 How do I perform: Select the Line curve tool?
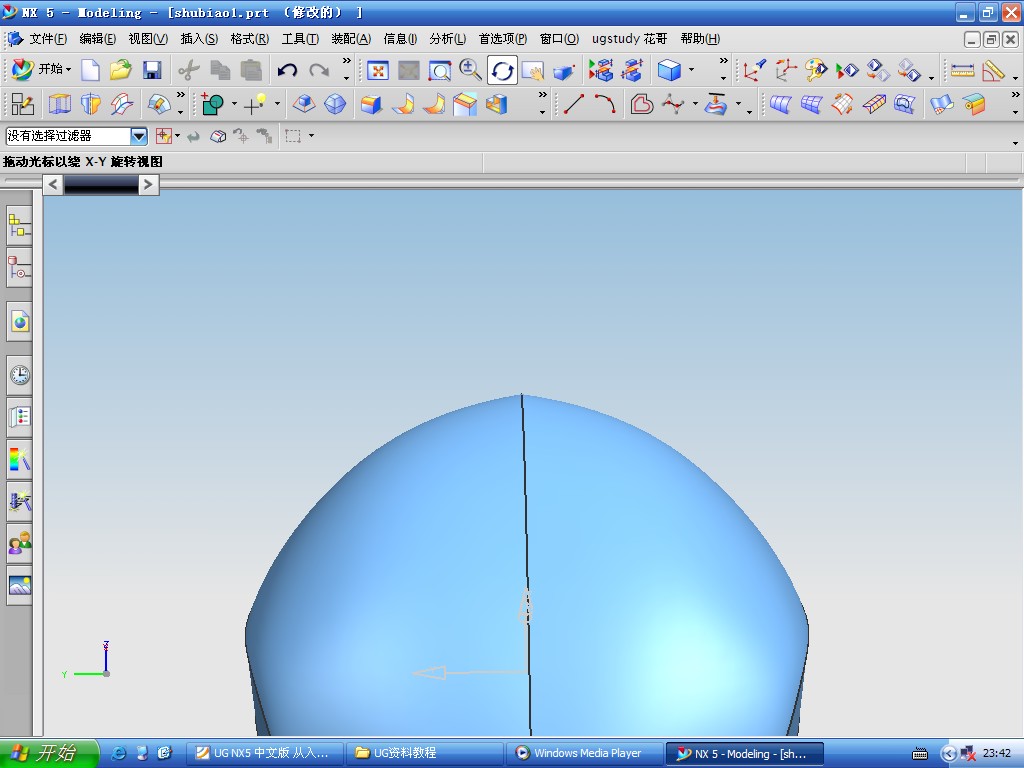click(574, 104)
